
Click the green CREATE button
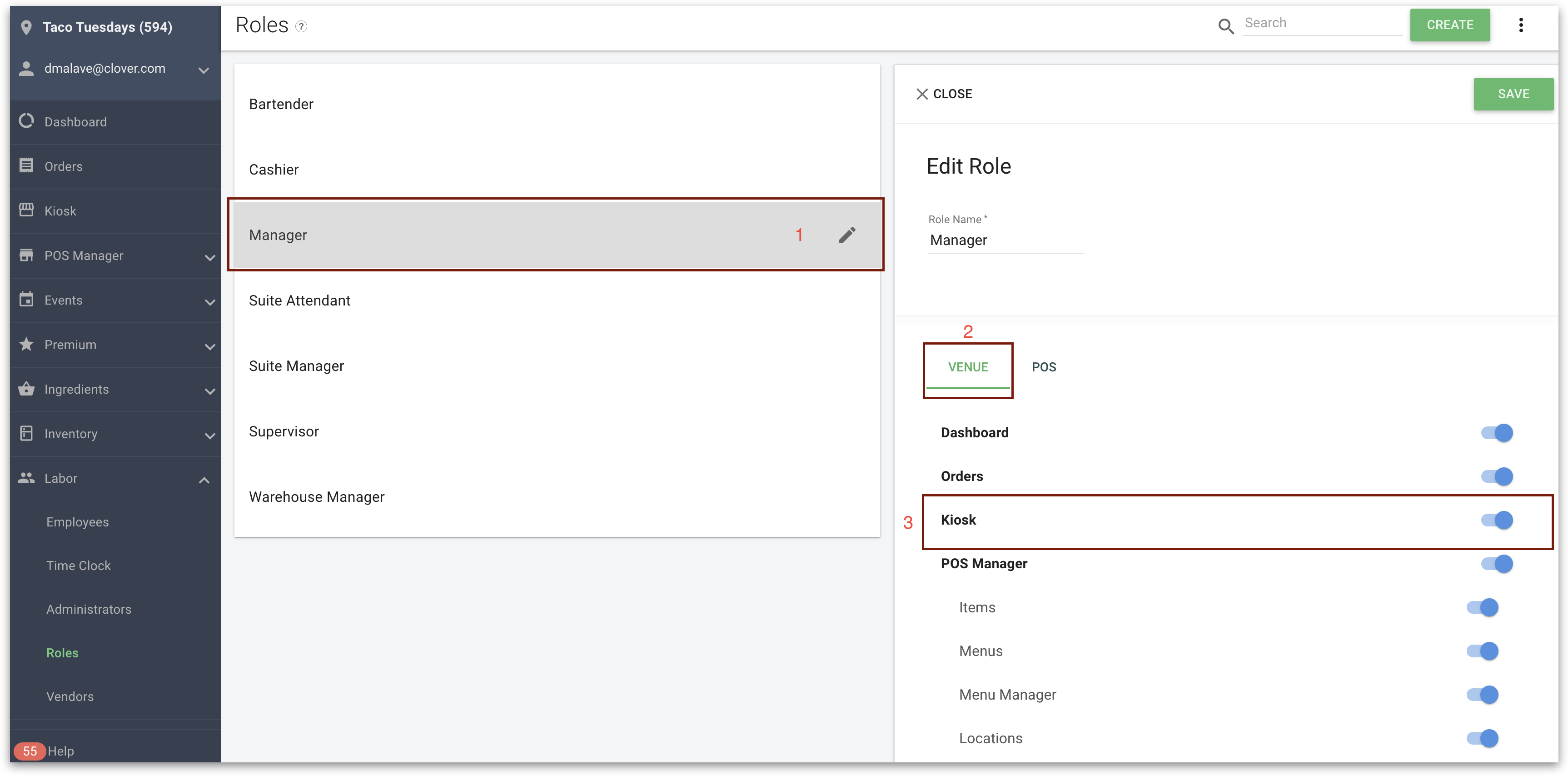tap(1449, 25)
